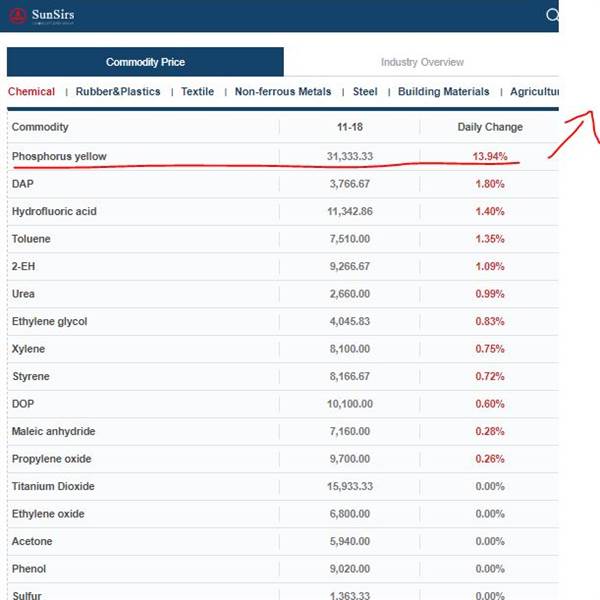The width and height of the screenshot is (600, 600).
Task: Open the Agriculture category link
Action: click(534, 91)
